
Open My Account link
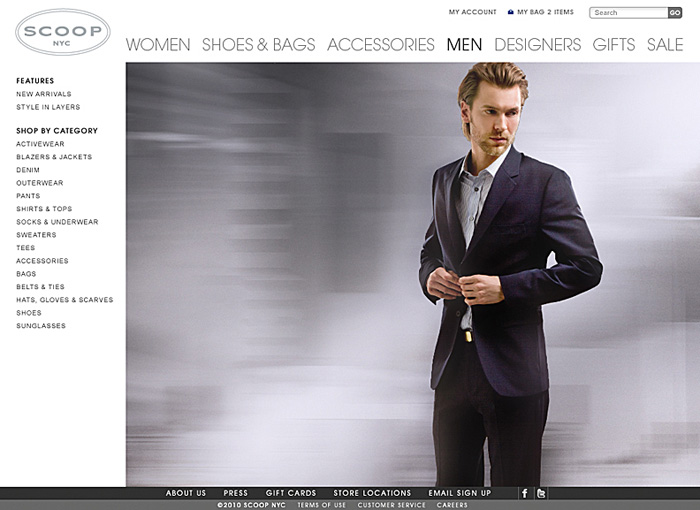click(x=472, y=12)
